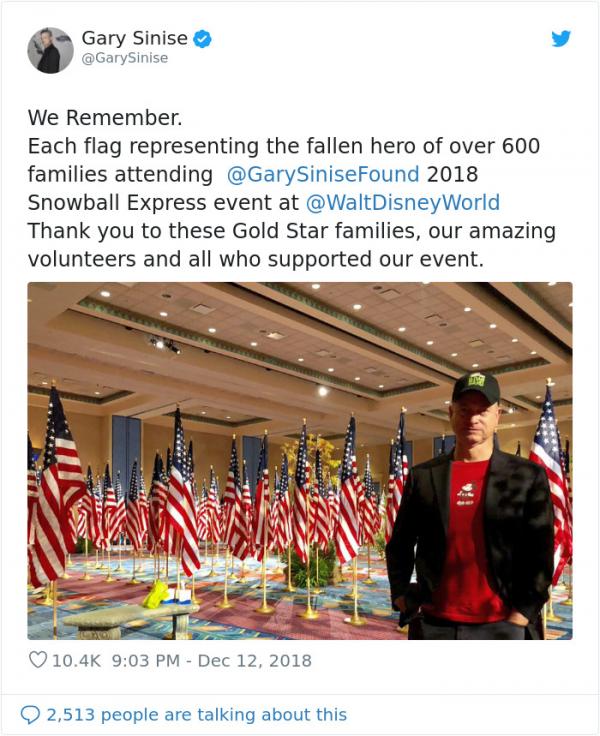Screen dimensions: 600x736
Task: Click the 10.4K like count
Action: coord(73,660)
